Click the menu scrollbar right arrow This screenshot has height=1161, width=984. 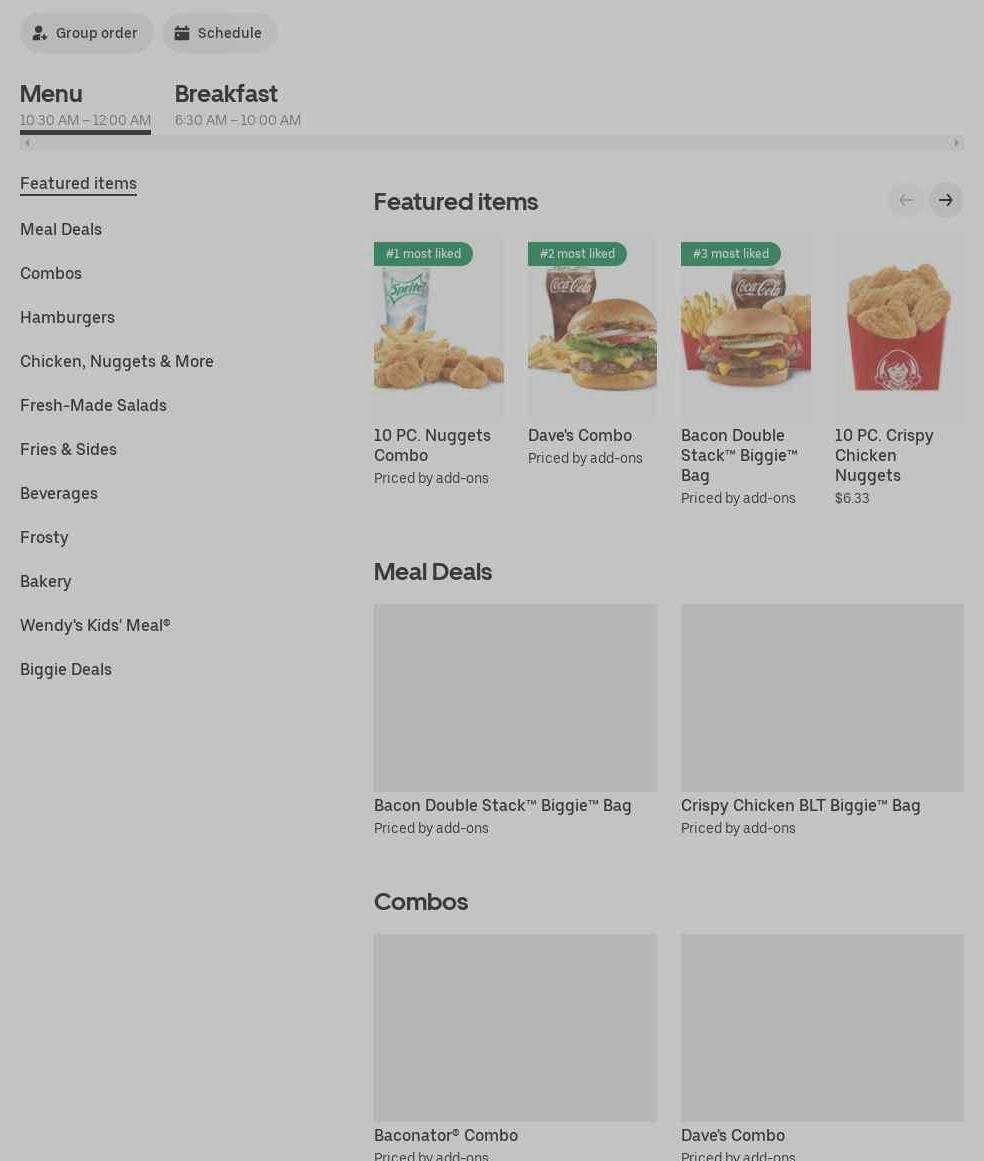[x=957, y=143]
